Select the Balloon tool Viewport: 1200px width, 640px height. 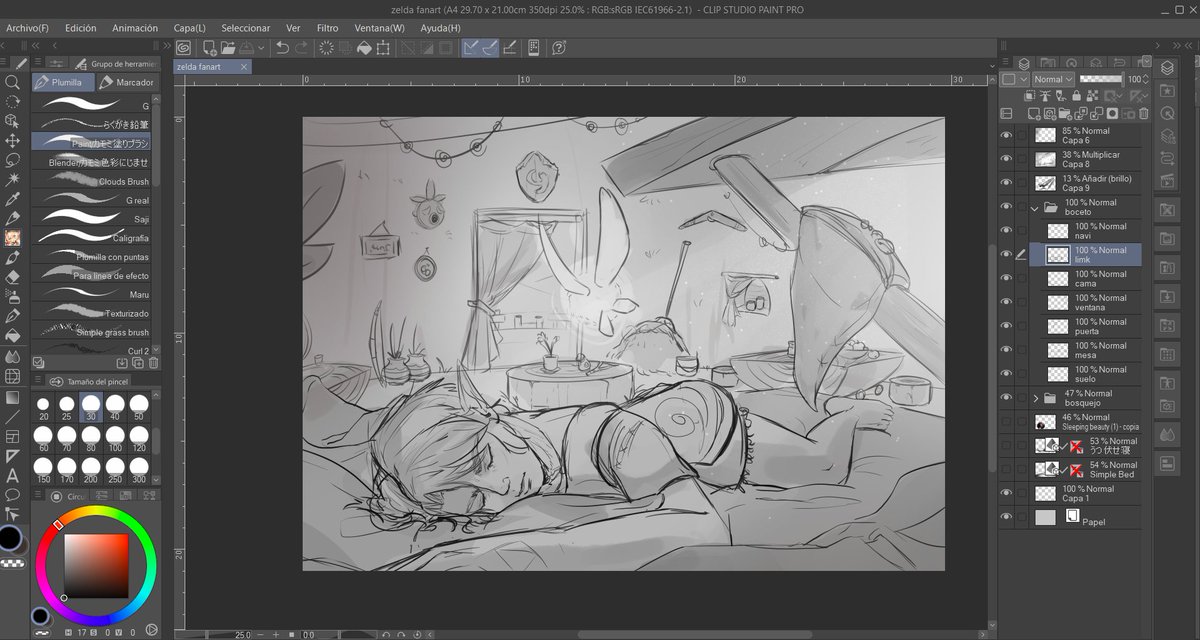click(13, 494)
